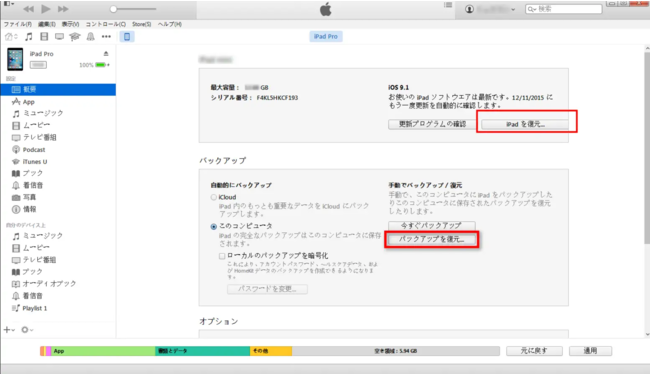Image resolution: width=650 pixels, height=374 pixels.
Task: Open the iTunes U graduation cap icon
Action: [75, 37]
